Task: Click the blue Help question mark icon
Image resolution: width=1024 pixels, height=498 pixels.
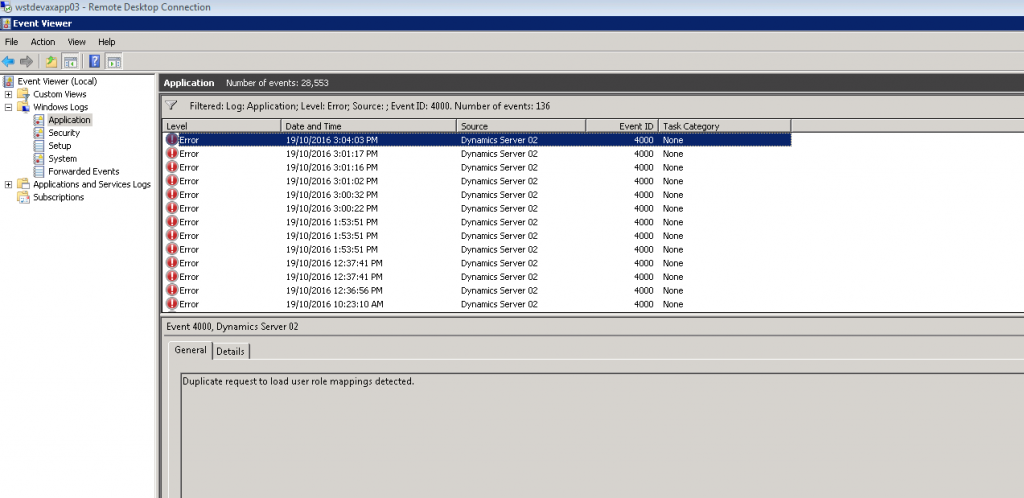Action: click(x=95, y=62)
